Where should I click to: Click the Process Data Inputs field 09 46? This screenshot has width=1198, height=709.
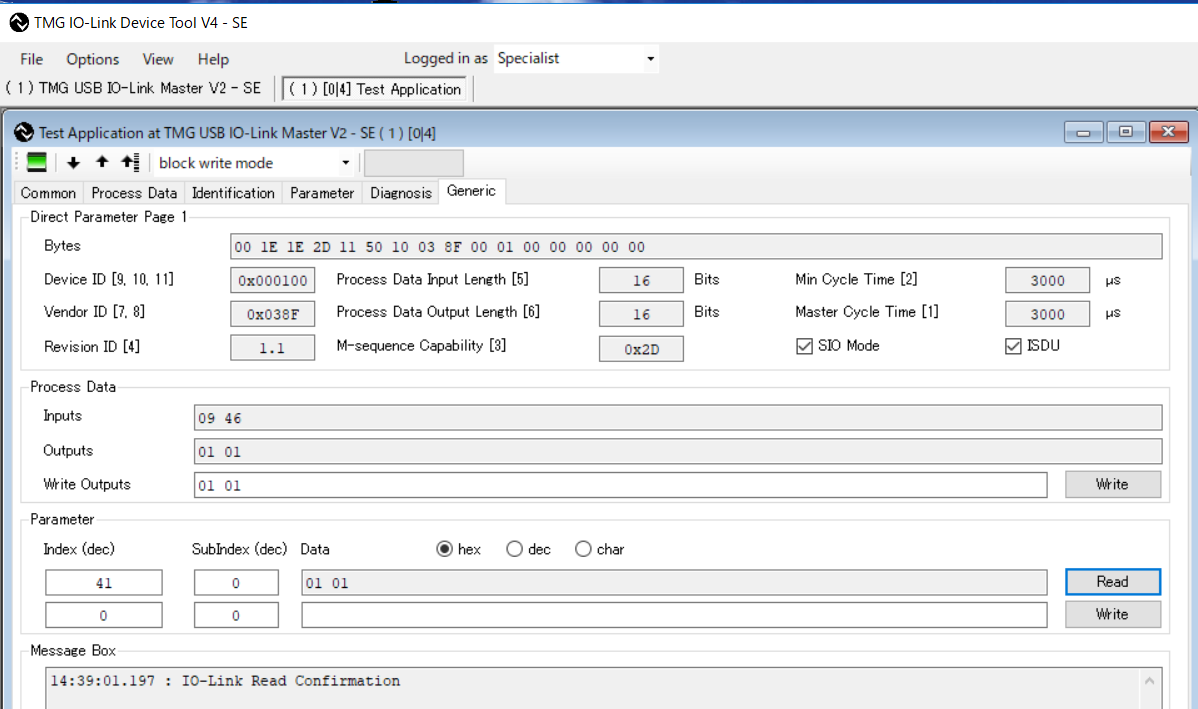[x=678, y=418]
